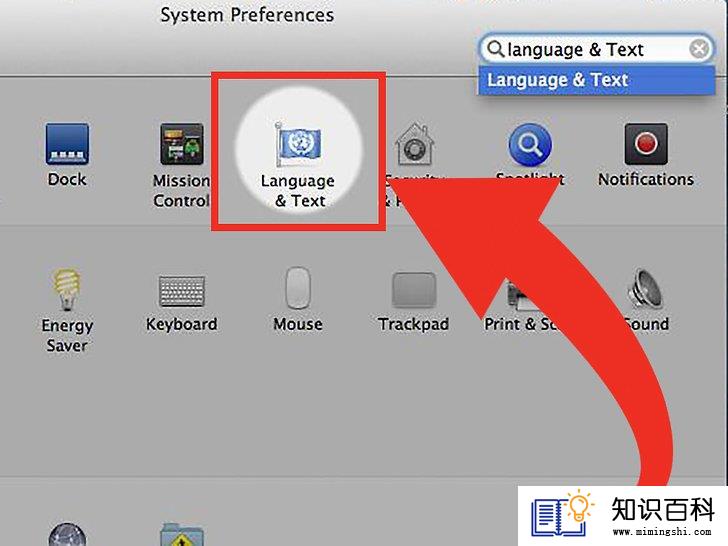Open the Sound speaker icon

pyautogui.click(x=646, y=289)
